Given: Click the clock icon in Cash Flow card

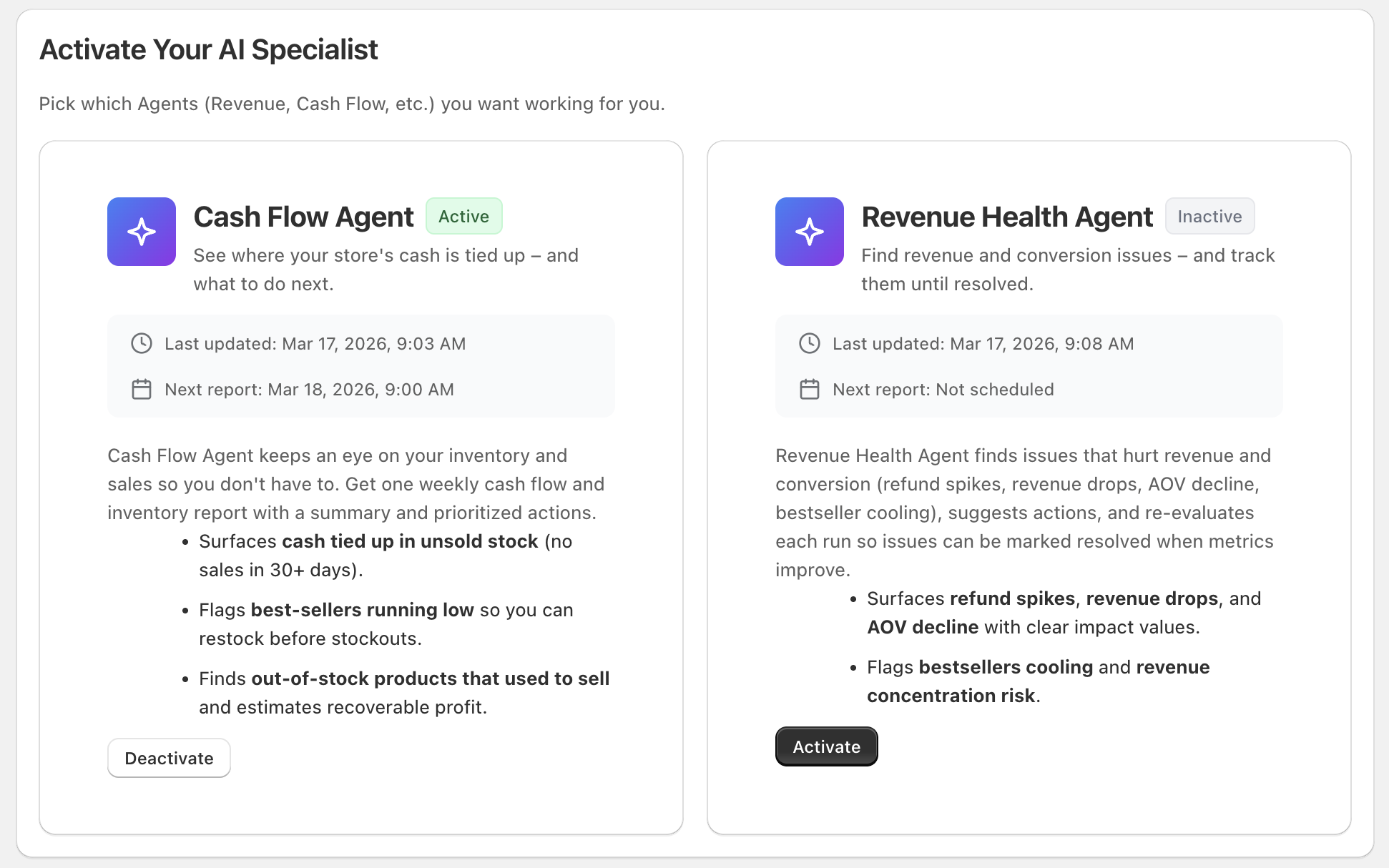Looking at the screenshot, I should (142, 343).
